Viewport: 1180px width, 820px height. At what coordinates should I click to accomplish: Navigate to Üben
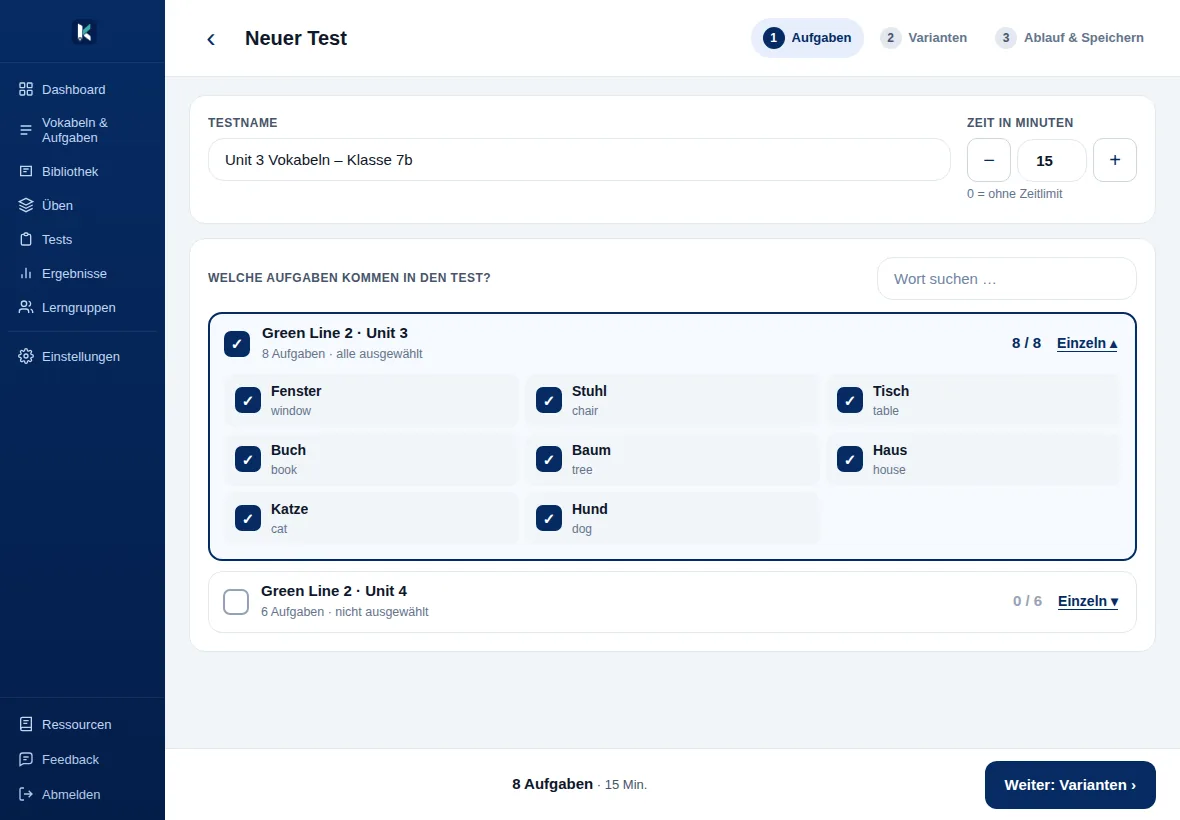pyautogui.click(x=82, y=205)
